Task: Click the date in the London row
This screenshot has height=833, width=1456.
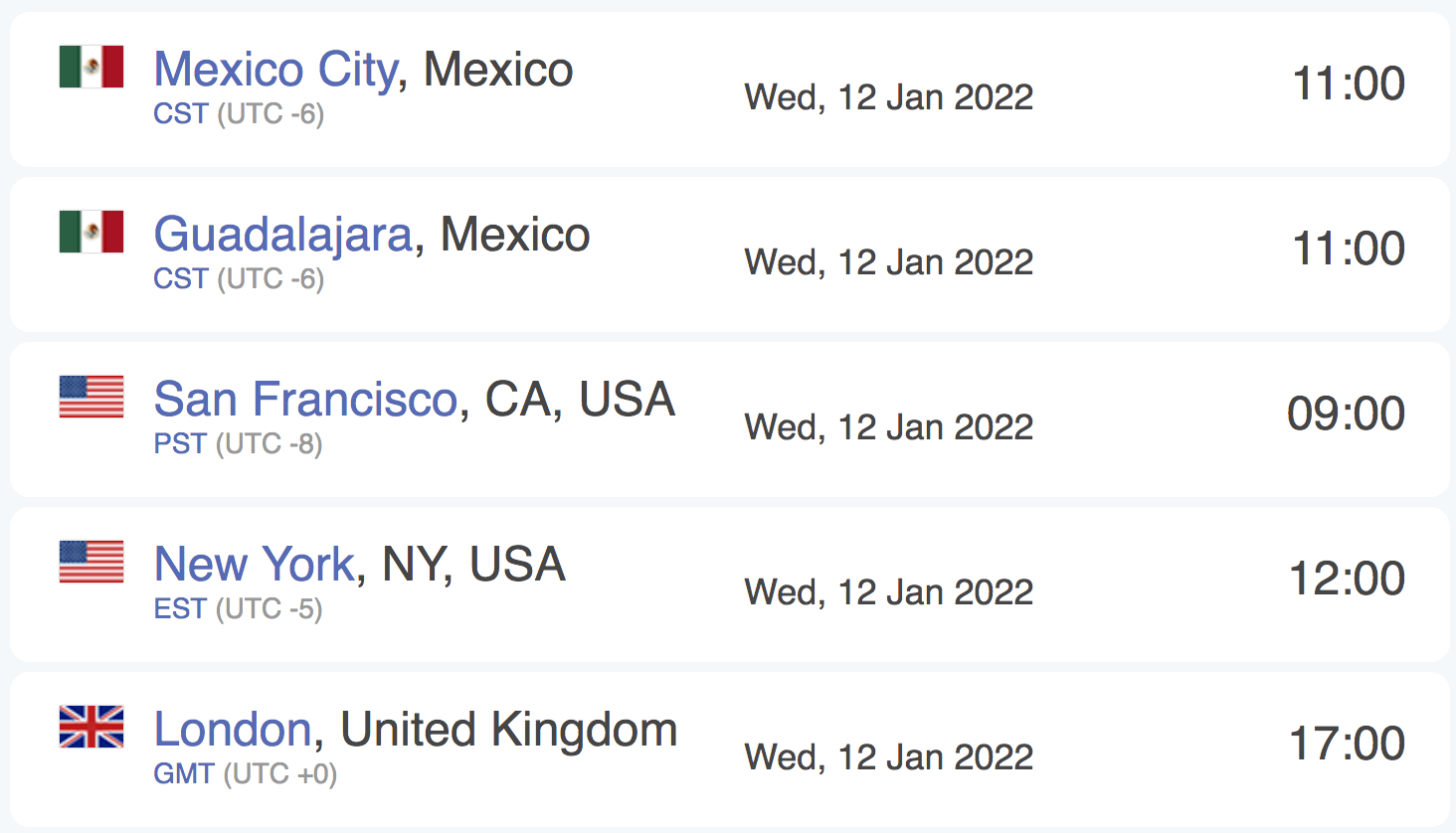Action: pyautogui.click(x=889, y=757)
